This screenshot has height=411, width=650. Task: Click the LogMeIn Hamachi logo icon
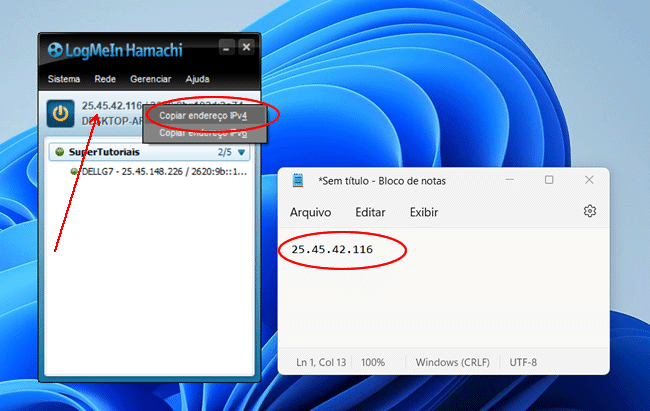point(53,49)
